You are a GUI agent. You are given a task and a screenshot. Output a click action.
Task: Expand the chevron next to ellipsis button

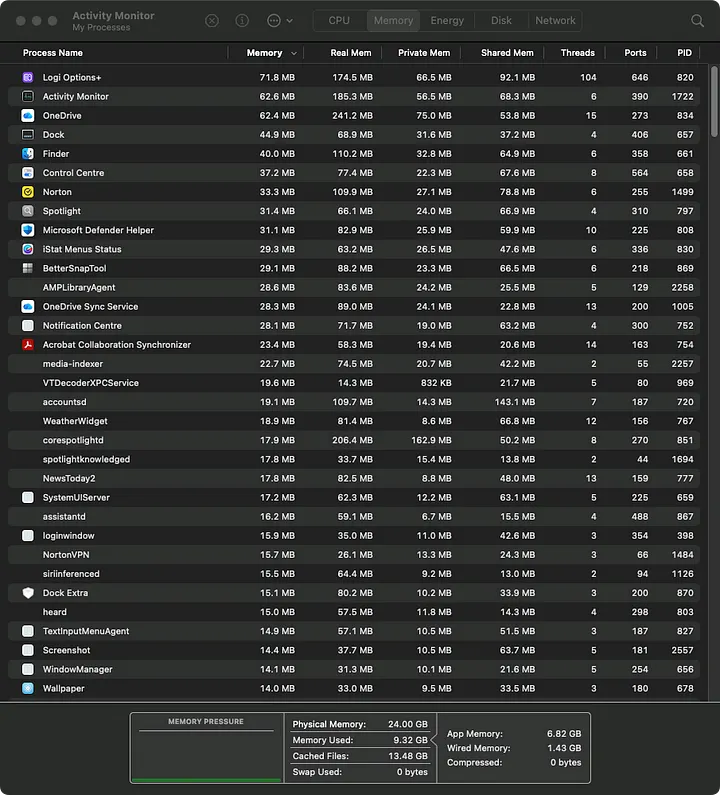pos(290,21)
